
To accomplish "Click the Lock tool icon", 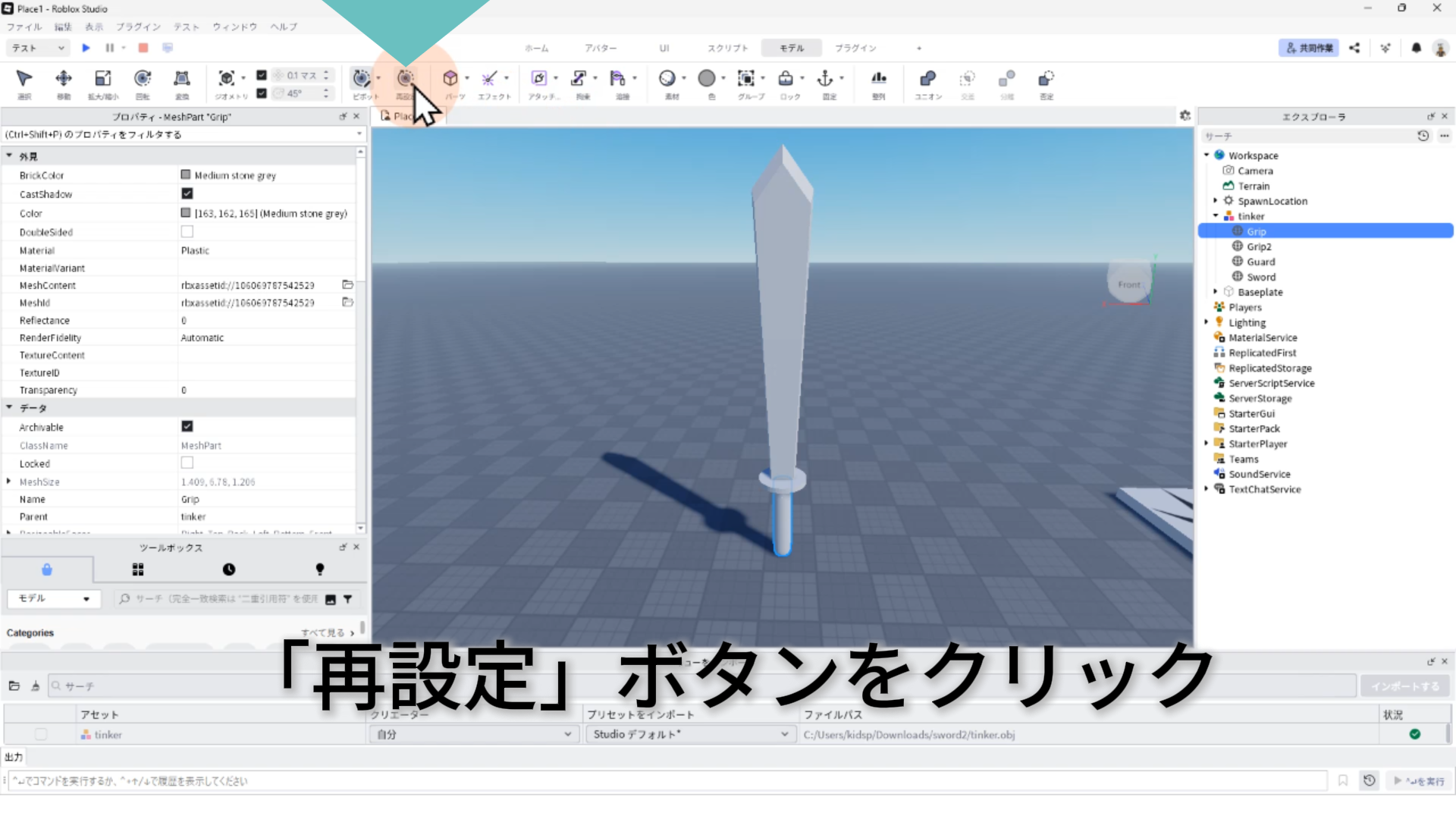I will [786, 79].
